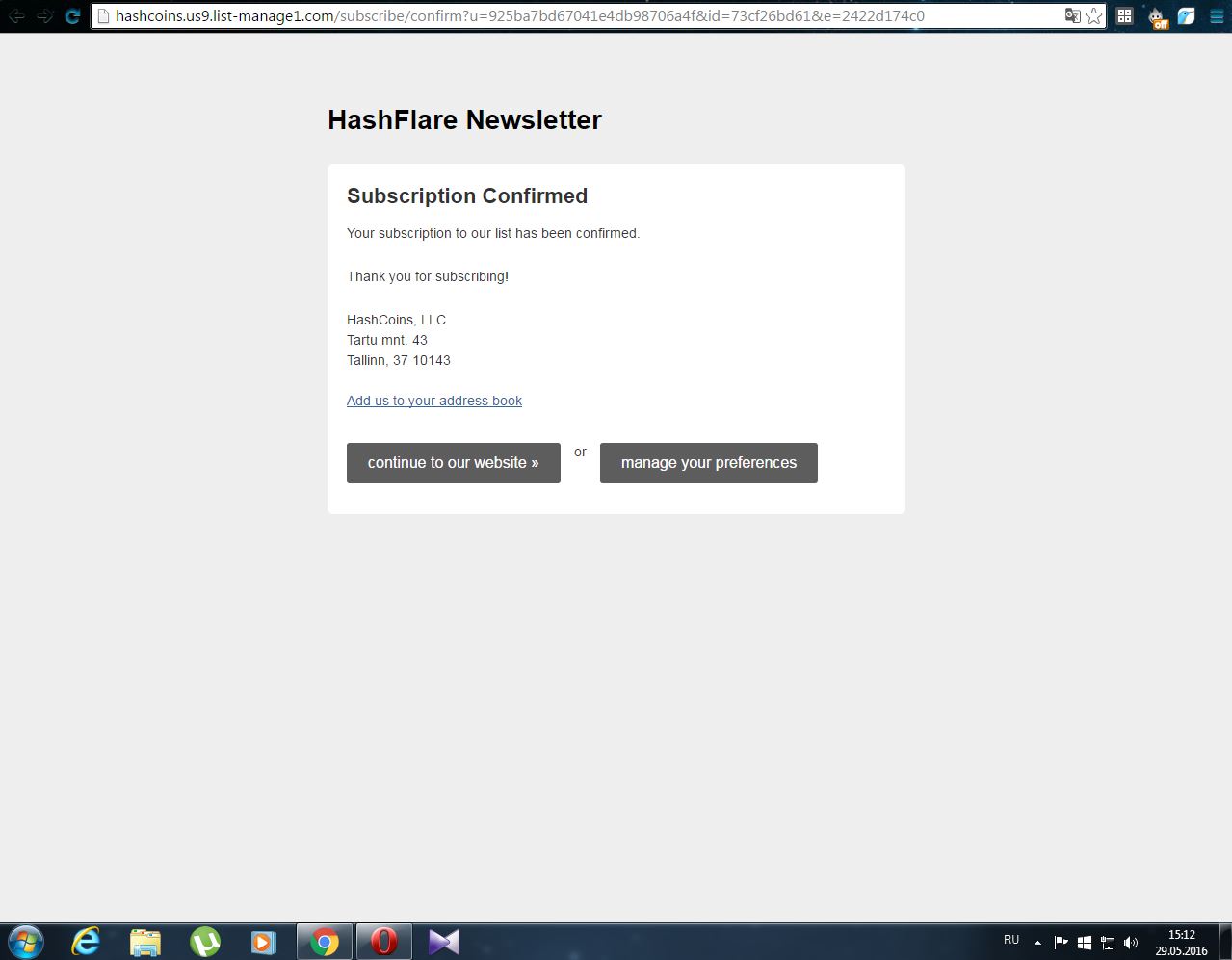The image size is (1232, 960).
Task: Open the four-squares grid extension
Action: tap(1124, 15)
